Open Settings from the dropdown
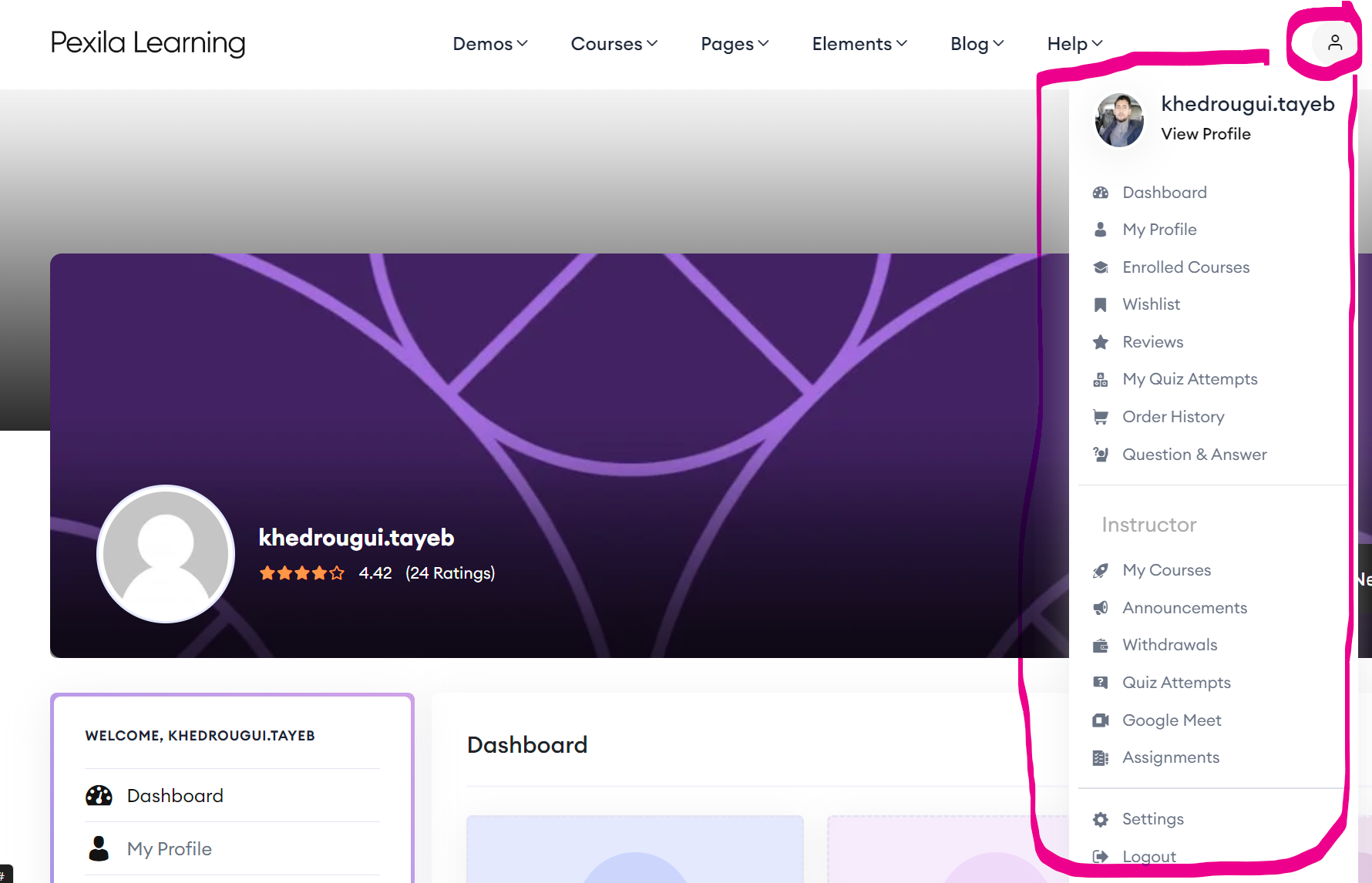 coord(1152,819)
